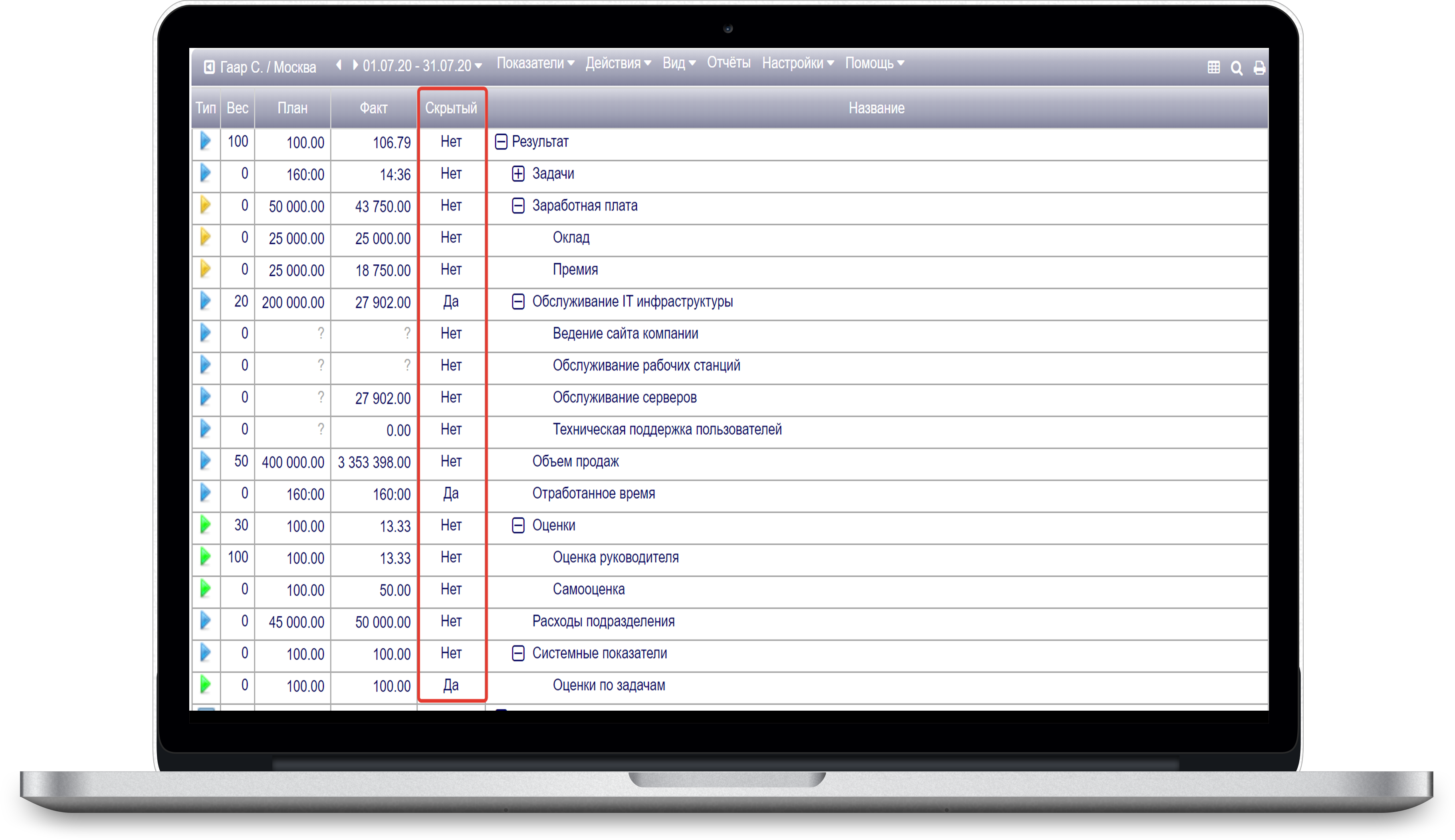Open the Отчёты menu item
The image size is (1455, 840).
(x=729, y=63)
